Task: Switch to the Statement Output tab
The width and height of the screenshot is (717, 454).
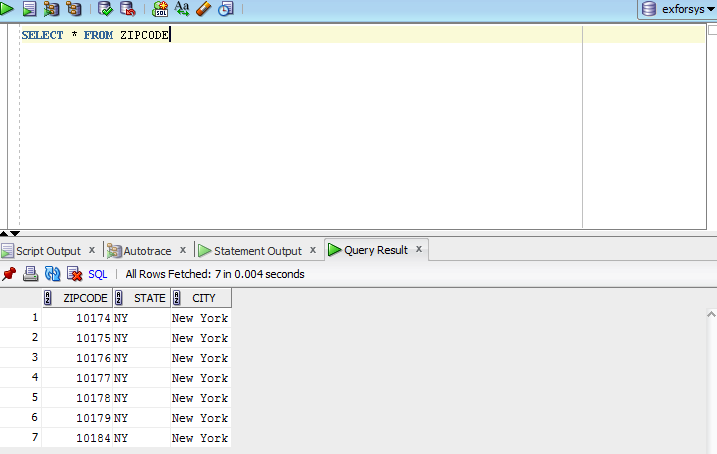Action: click(x=256, y=251)
